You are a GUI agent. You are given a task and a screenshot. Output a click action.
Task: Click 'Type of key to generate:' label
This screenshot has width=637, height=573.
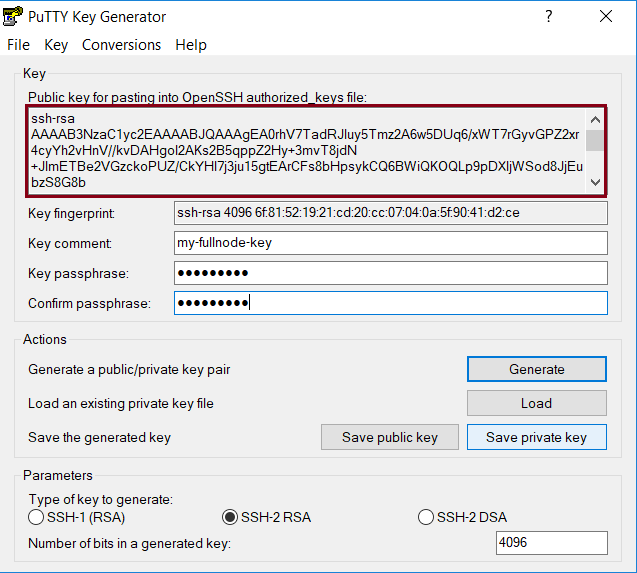tap(101, 499)
